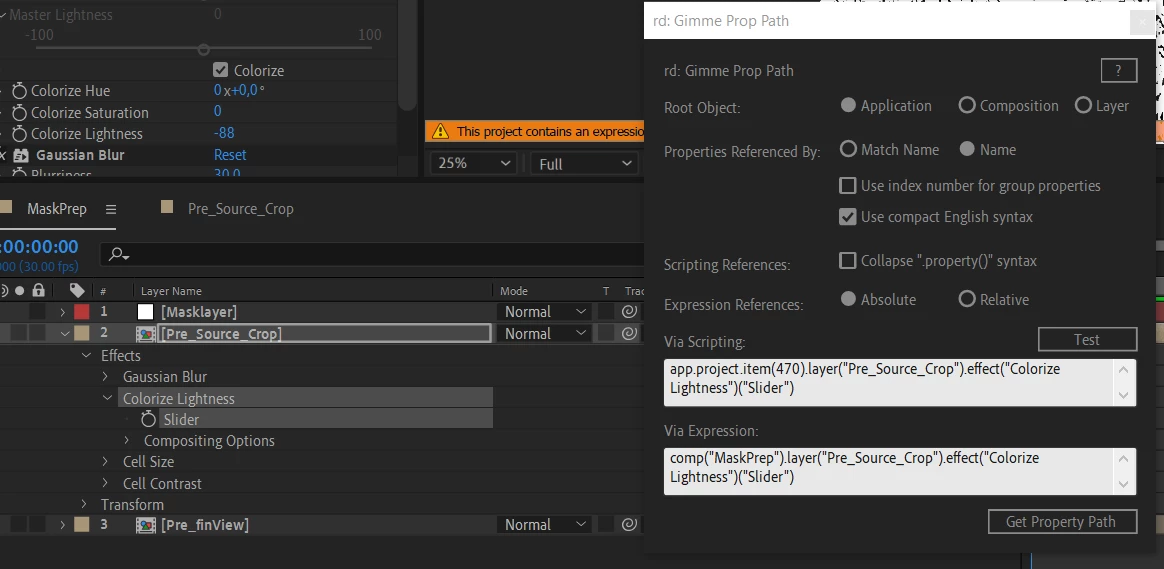
Task: Select the Slider property row
Action: pos(327,419)
